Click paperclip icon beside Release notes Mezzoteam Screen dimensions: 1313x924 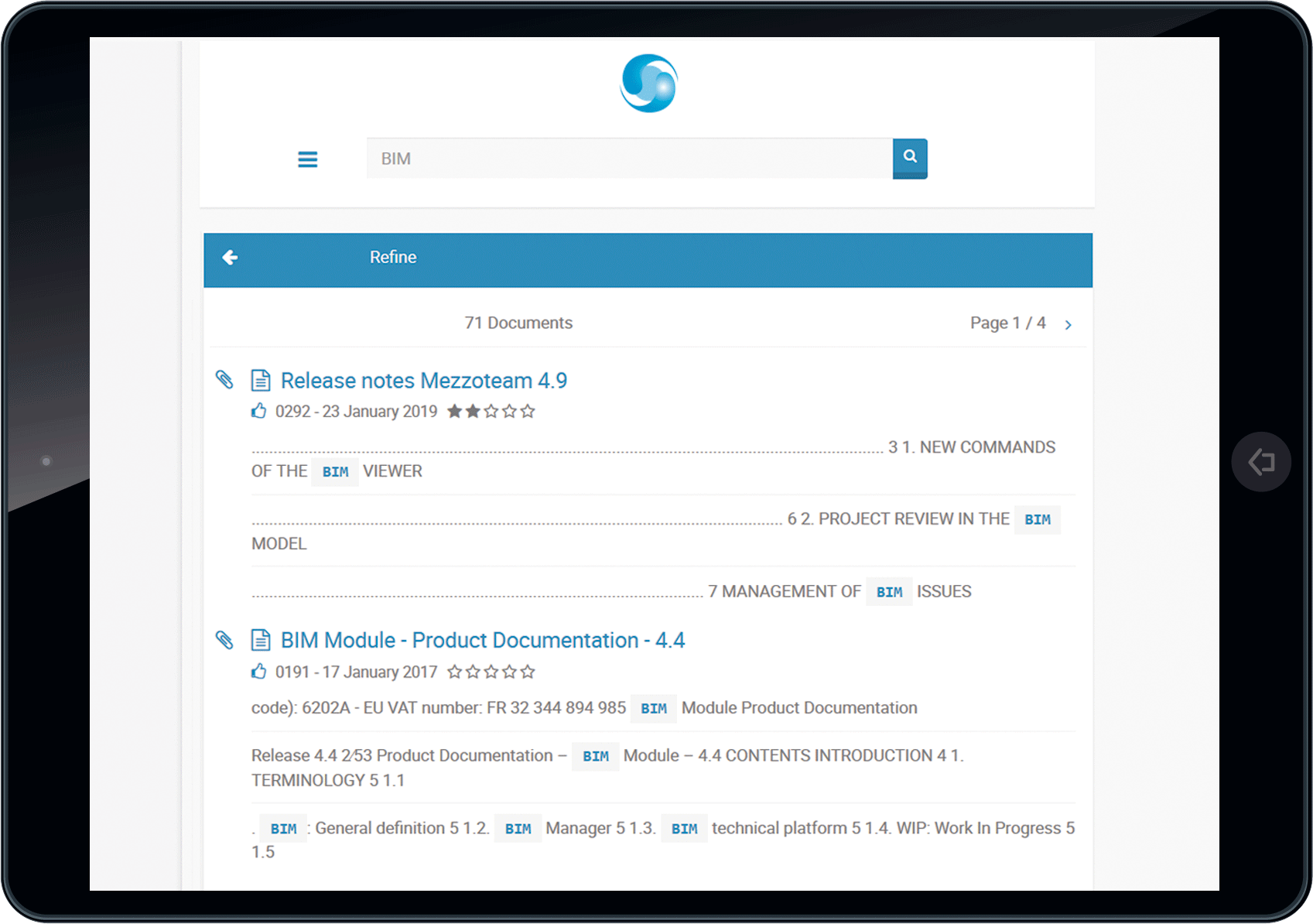coord(224,379)
